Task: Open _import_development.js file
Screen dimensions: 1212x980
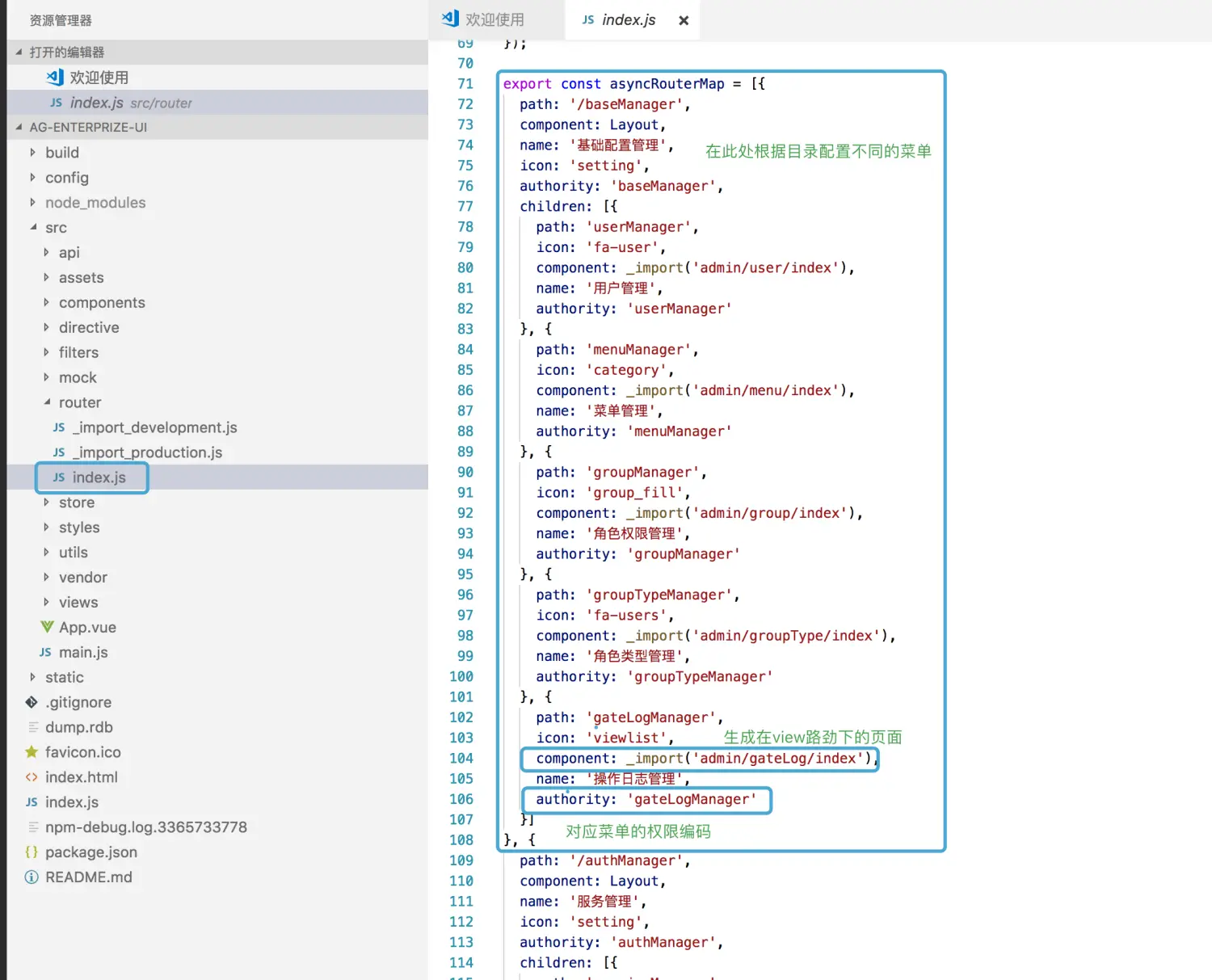Action: click(x=217, y=427)
